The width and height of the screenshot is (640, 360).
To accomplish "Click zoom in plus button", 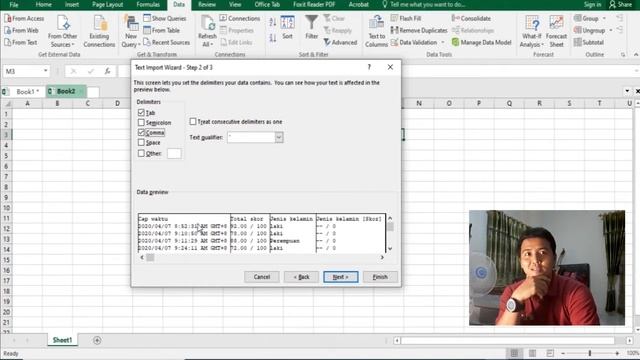I will pos(617,353).
